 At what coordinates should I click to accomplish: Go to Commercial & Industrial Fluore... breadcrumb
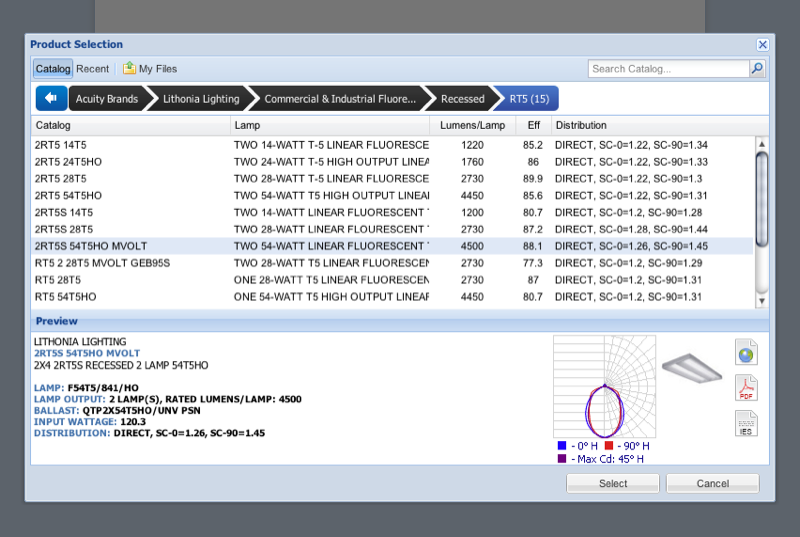(x=340, y=99)
